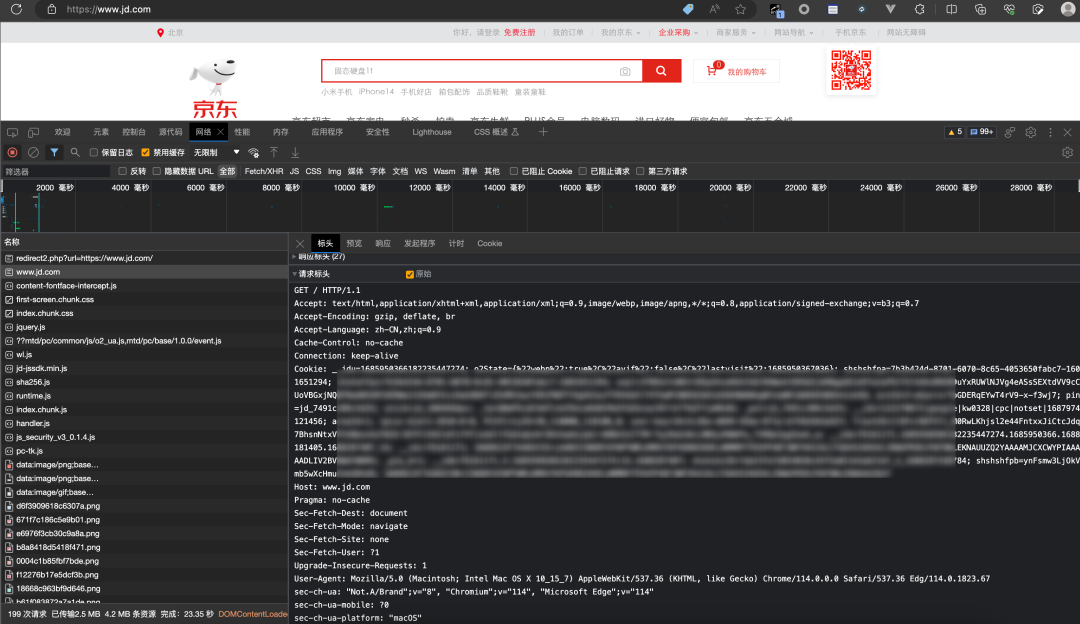Open warnings counter showing 5
The width and height of the screenshot is (1080, 624).
pyautogui.click(x=955, y=132)
